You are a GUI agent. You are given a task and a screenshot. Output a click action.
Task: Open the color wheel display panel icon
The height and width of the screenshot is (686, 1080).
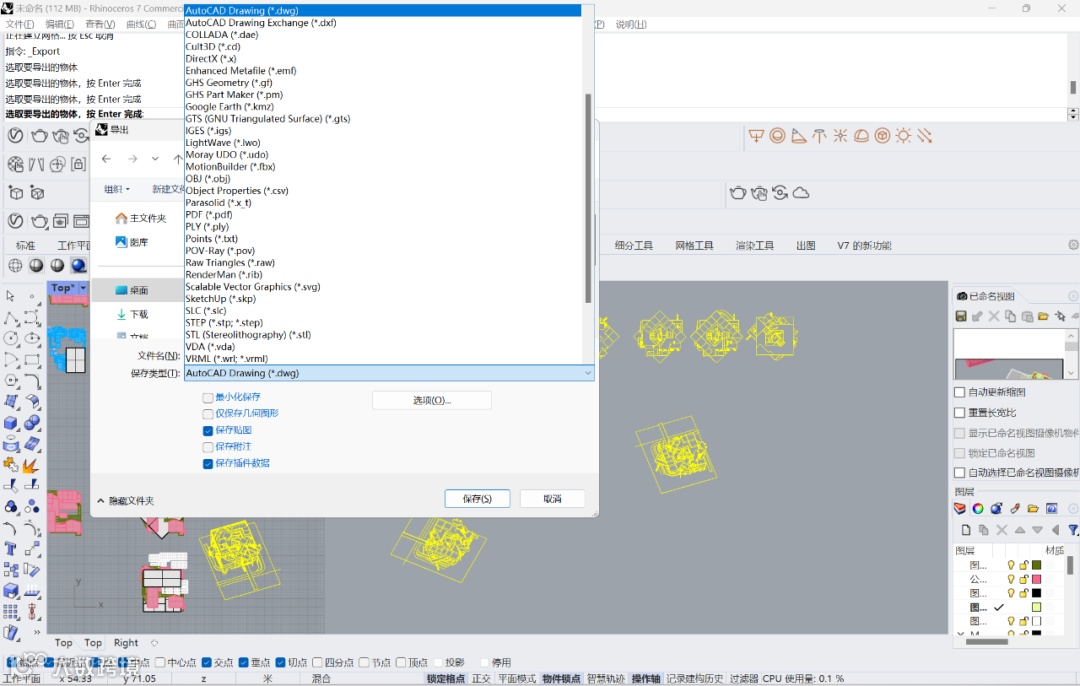click(x=977, y=508)
